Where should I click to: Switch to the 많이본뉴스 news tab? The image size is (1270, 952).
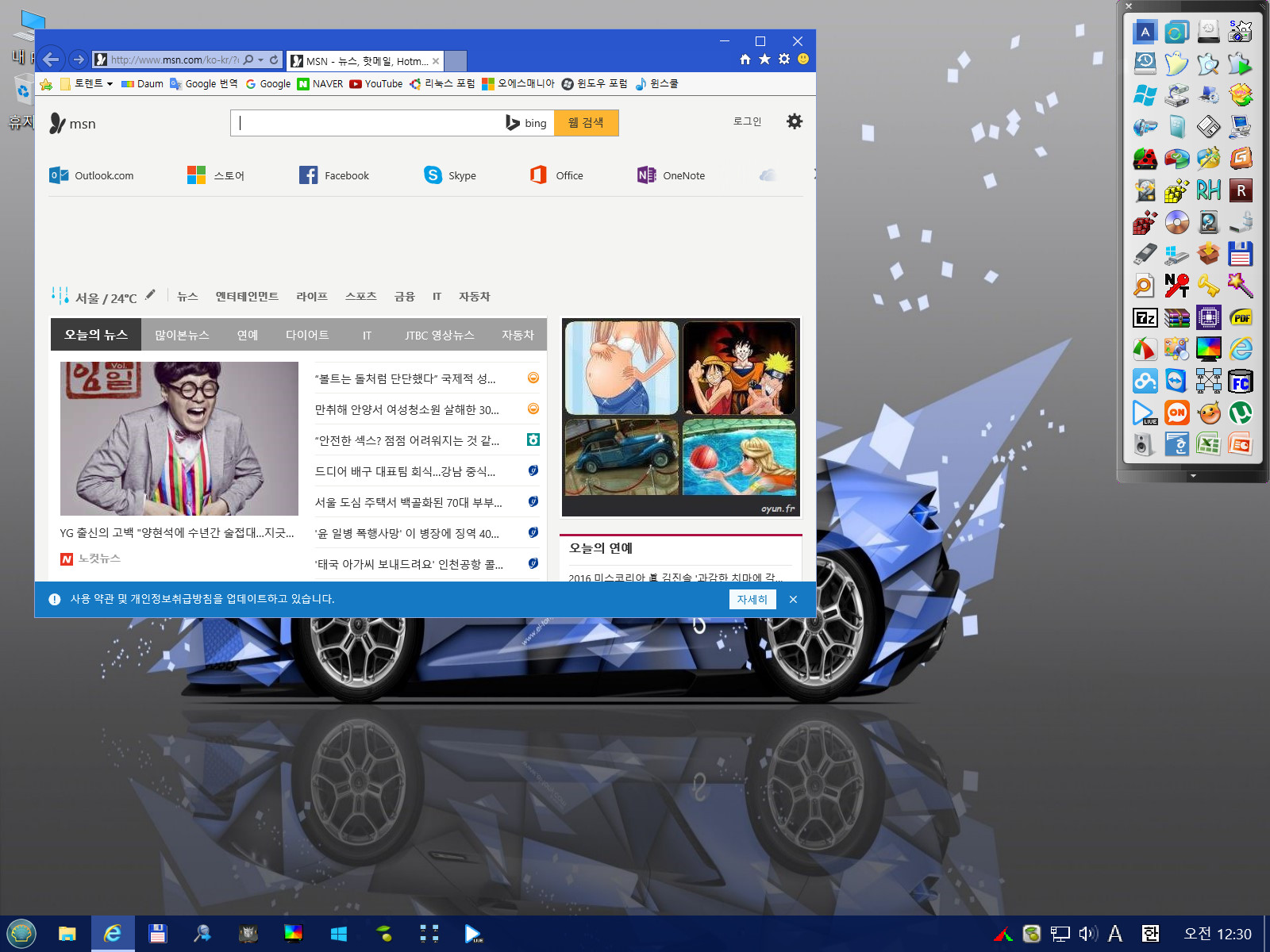tap(182, 335)
